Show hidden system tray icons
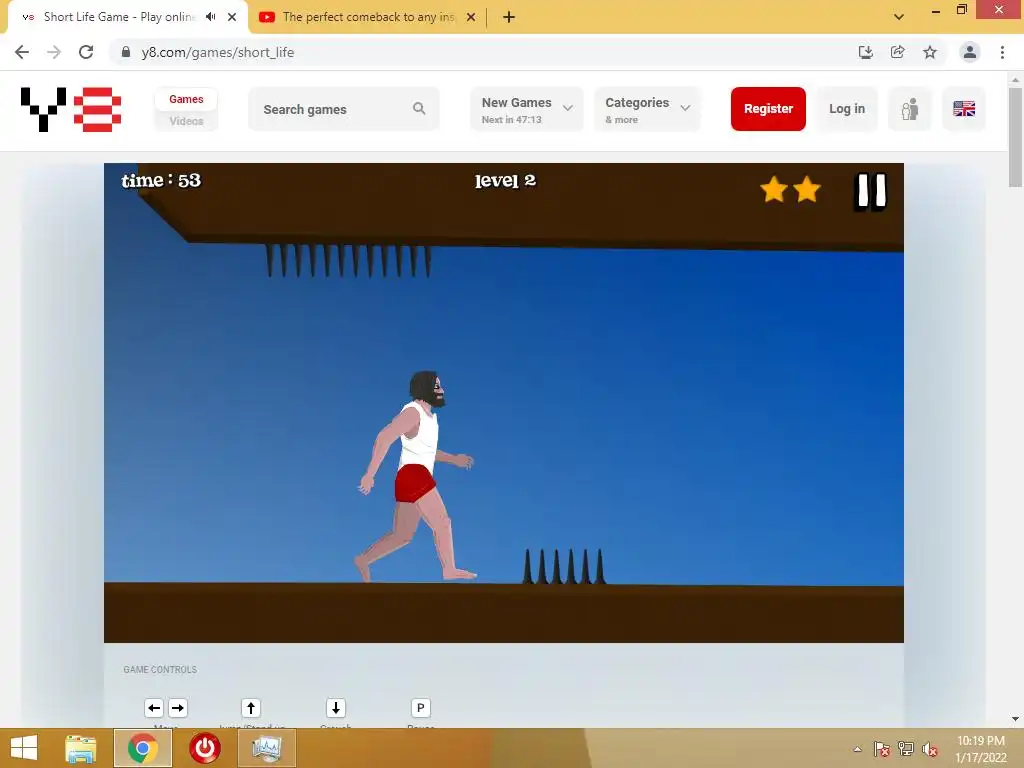 (x=857, y=749)
